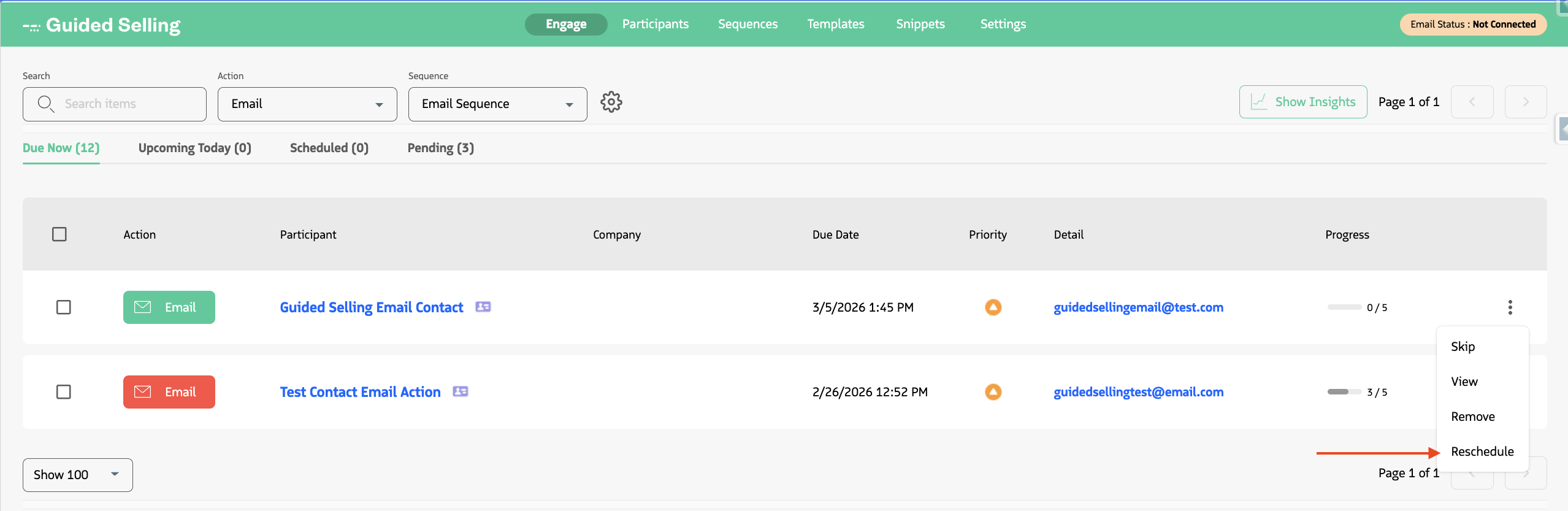Go to next page with top arrow
Screen dimensions: 1568x511
pyautogui.click(x=1526, y=102)
